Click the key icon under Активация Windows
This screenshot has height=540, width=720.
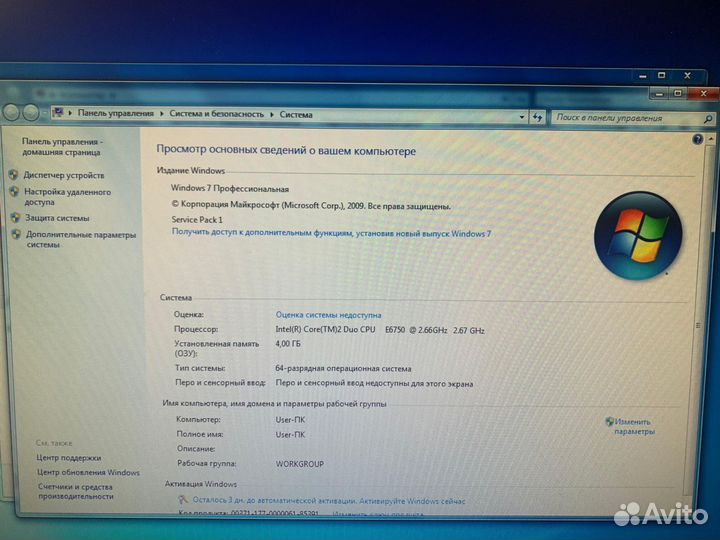pos(183,500)
